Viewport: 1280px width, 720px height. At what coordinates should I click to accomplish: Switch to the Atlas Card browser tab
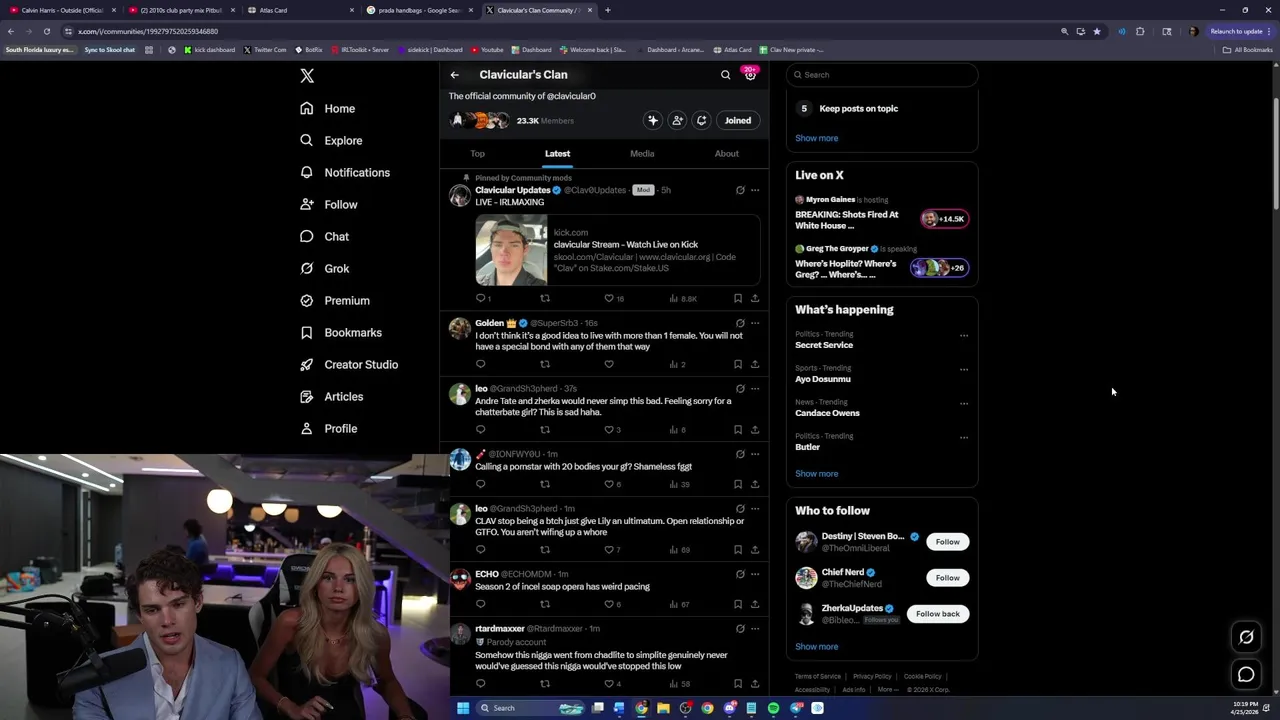click(300, 10)
